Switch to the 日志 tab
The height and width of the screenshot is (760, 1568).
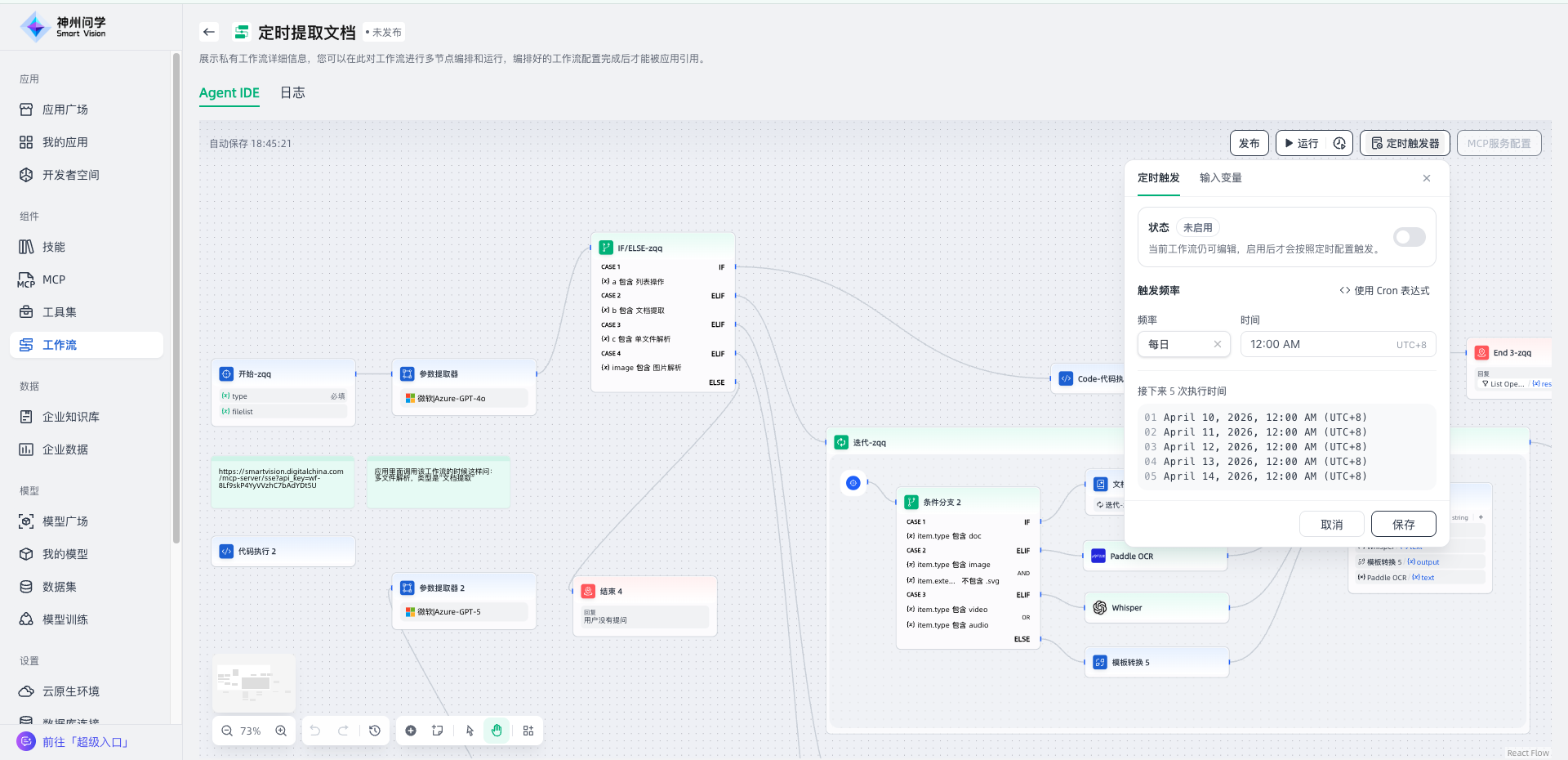coord(292,93)
